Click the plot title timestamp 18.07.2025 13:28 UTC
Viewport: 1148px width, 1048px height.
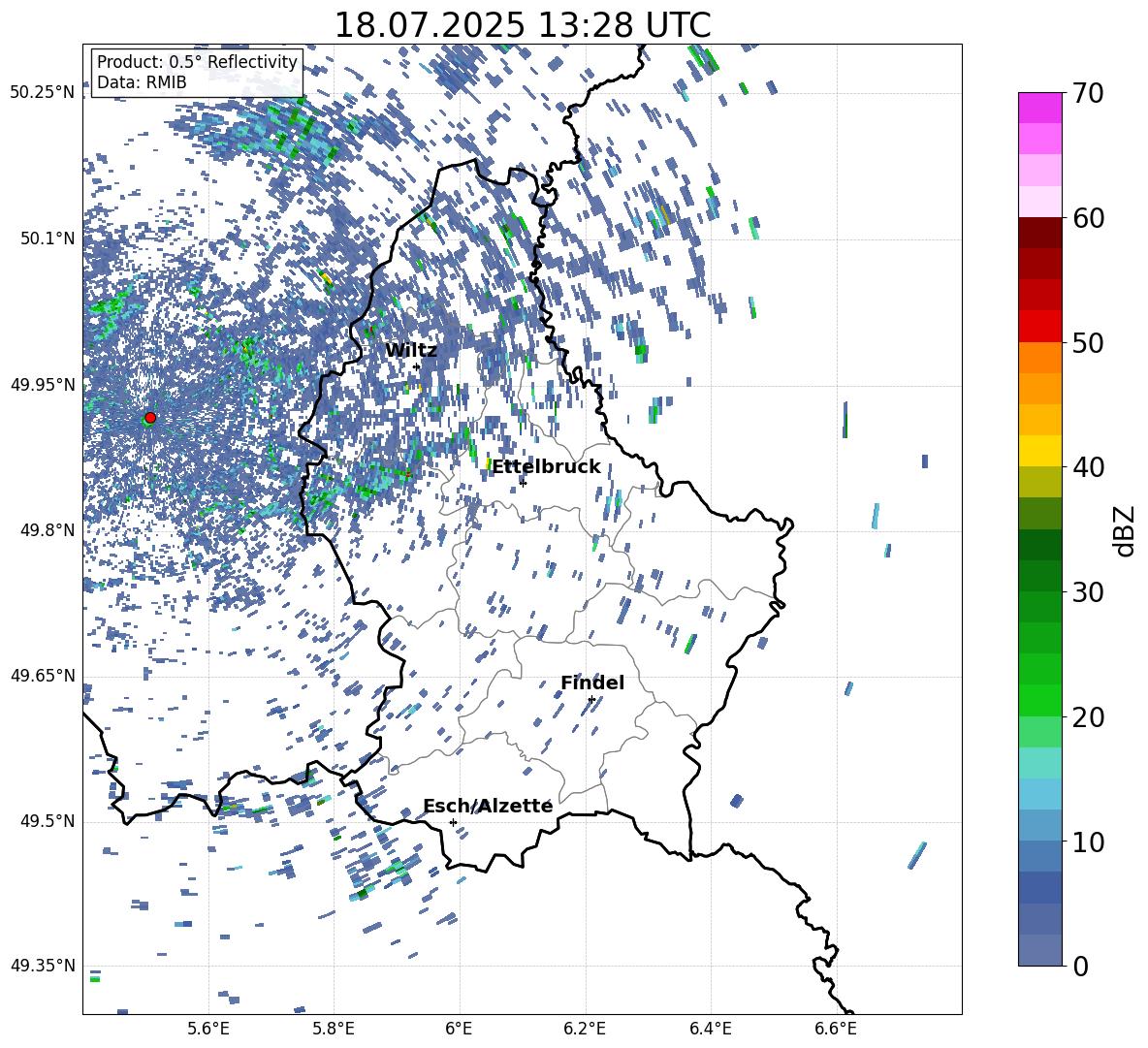click(x=523, y=25)
